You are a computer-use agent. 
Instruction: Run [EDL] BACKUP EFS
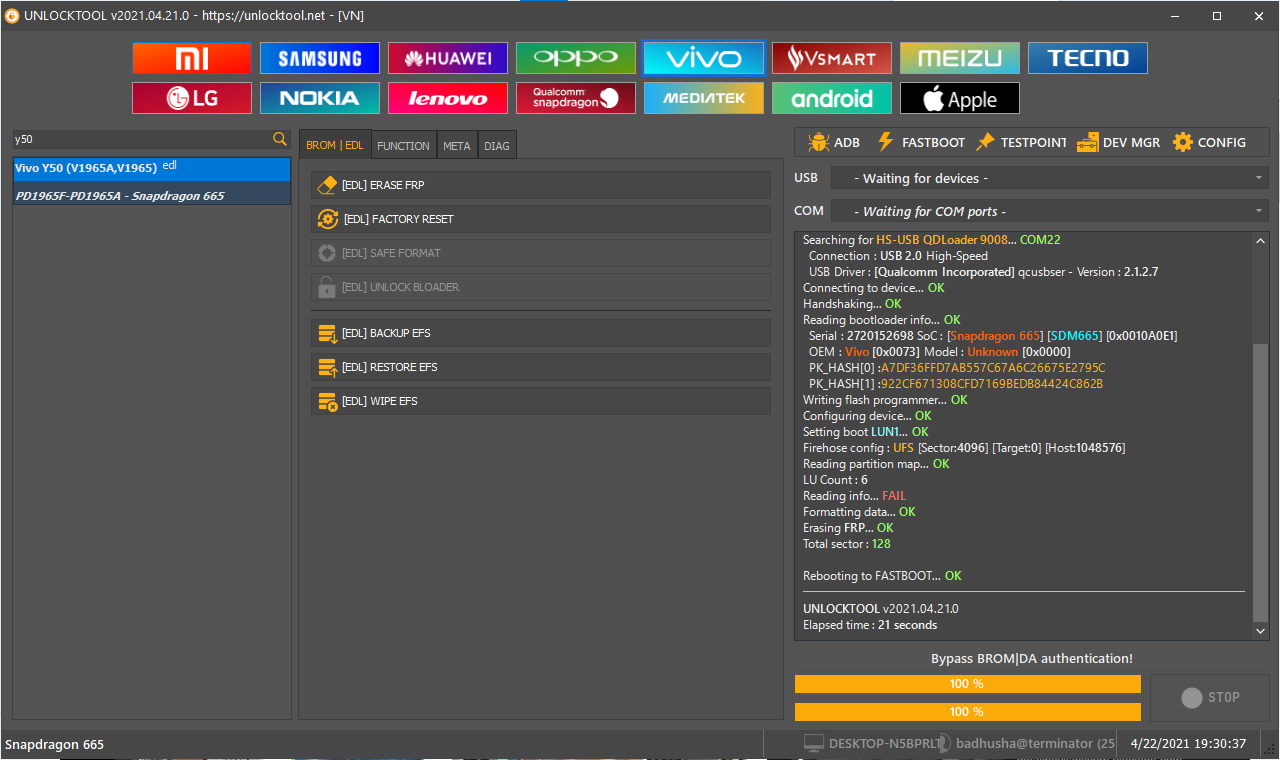pos(541,333)
